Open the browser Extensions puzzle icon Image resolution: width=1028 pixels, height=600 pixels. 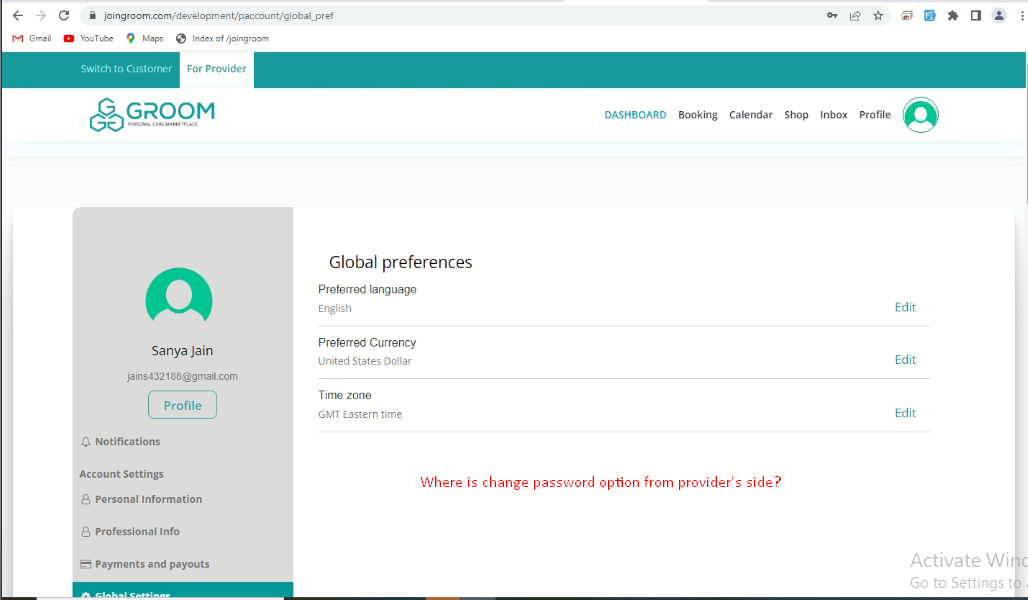click(x=952, y=16)
